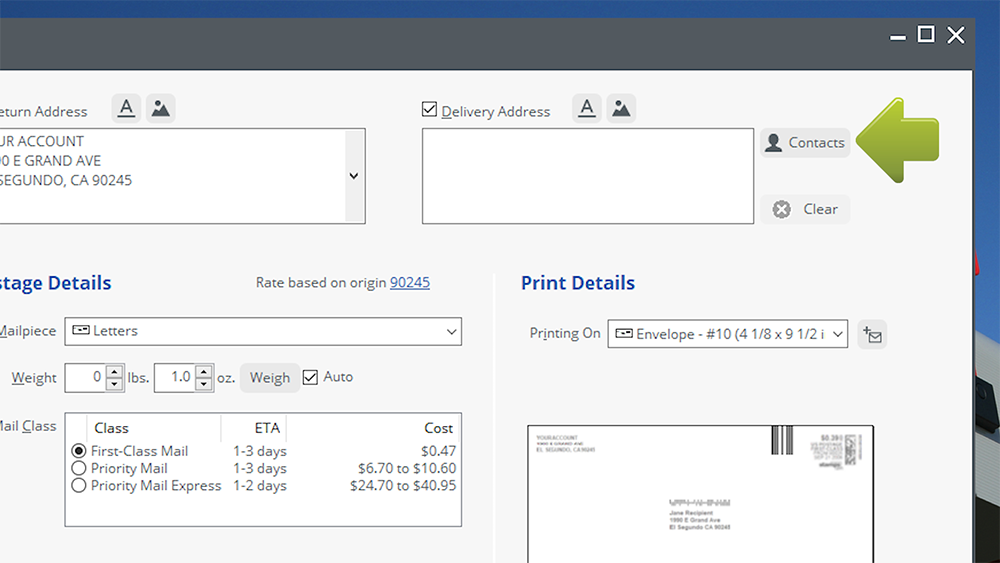Screen dimensions: 1000x563
Task: Click the $0.47 First-Class cost
Action: [438, 451]
